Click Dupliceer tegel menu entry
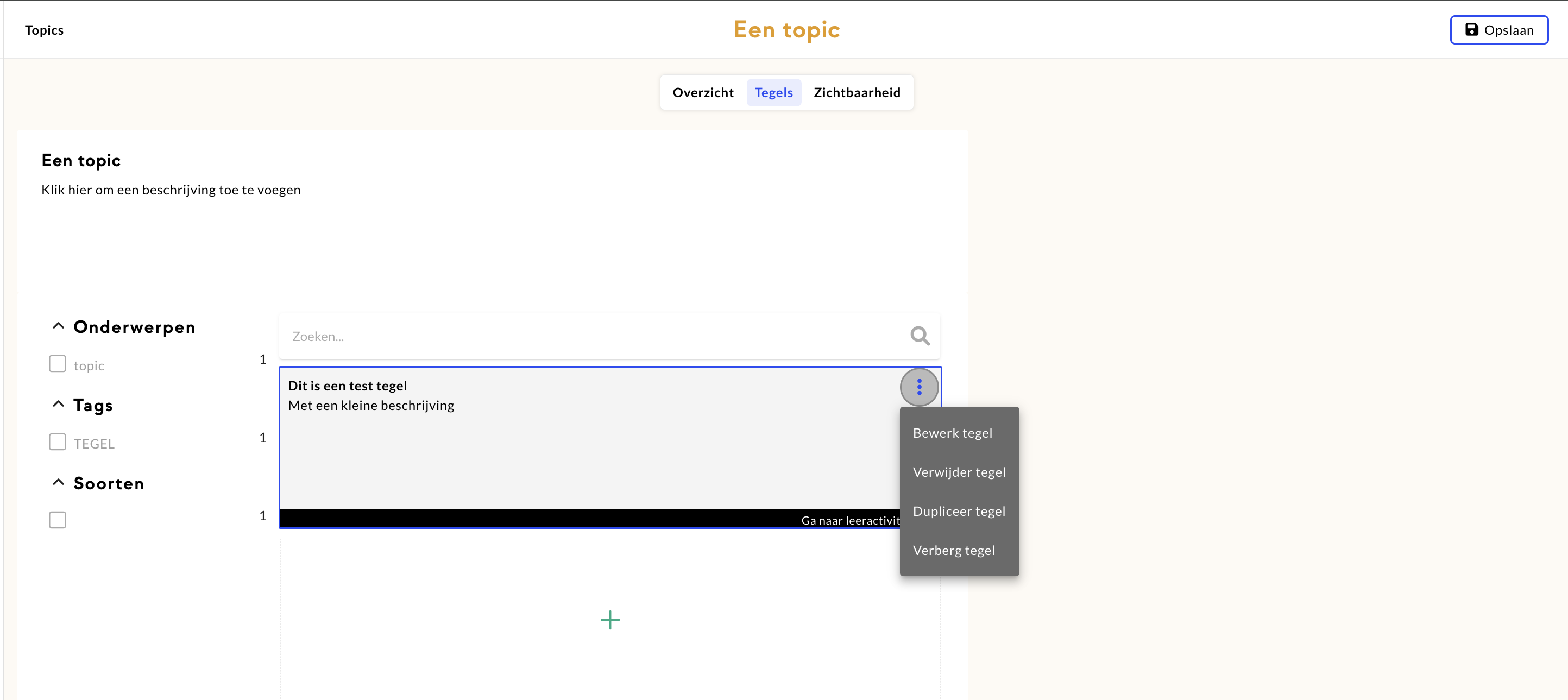The height and width of the screenshot is (700, 1568). [959, 510]
